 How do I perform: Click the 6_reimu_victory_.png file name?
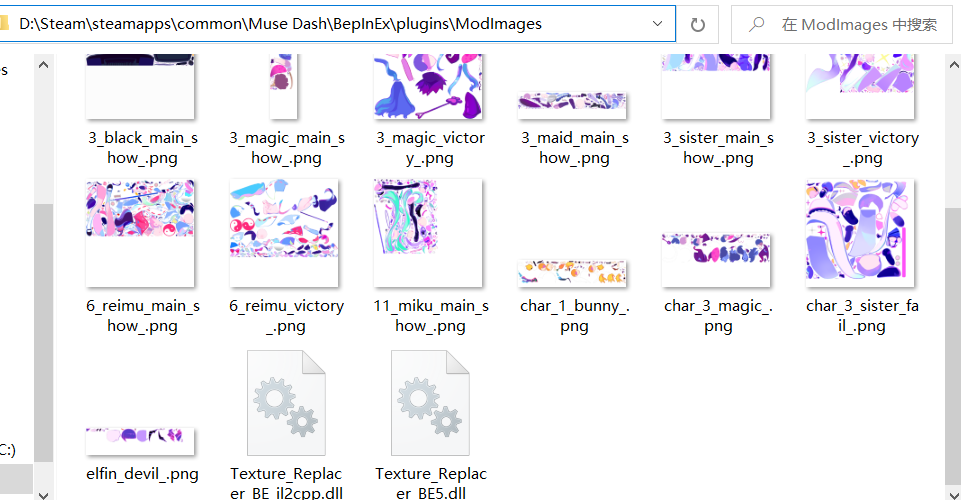coord(287,316)
